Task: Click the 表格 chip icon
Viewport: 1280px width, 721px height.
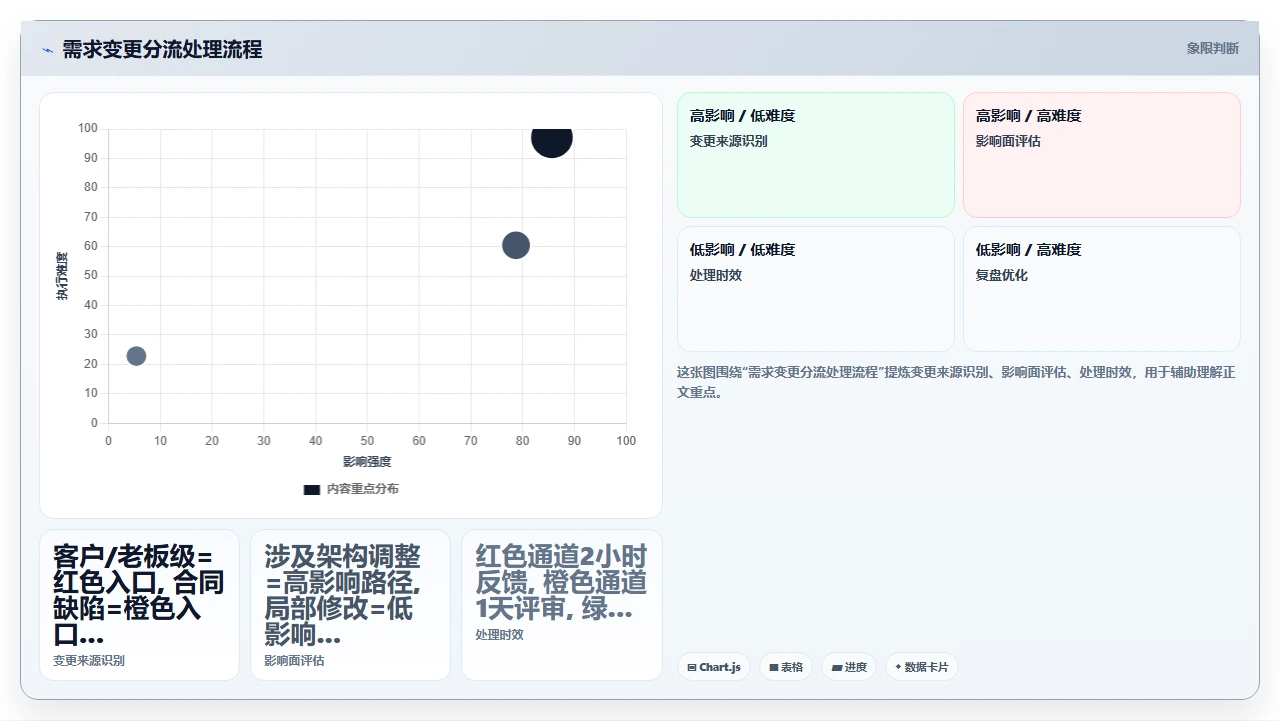Action: tap(774, 667)
